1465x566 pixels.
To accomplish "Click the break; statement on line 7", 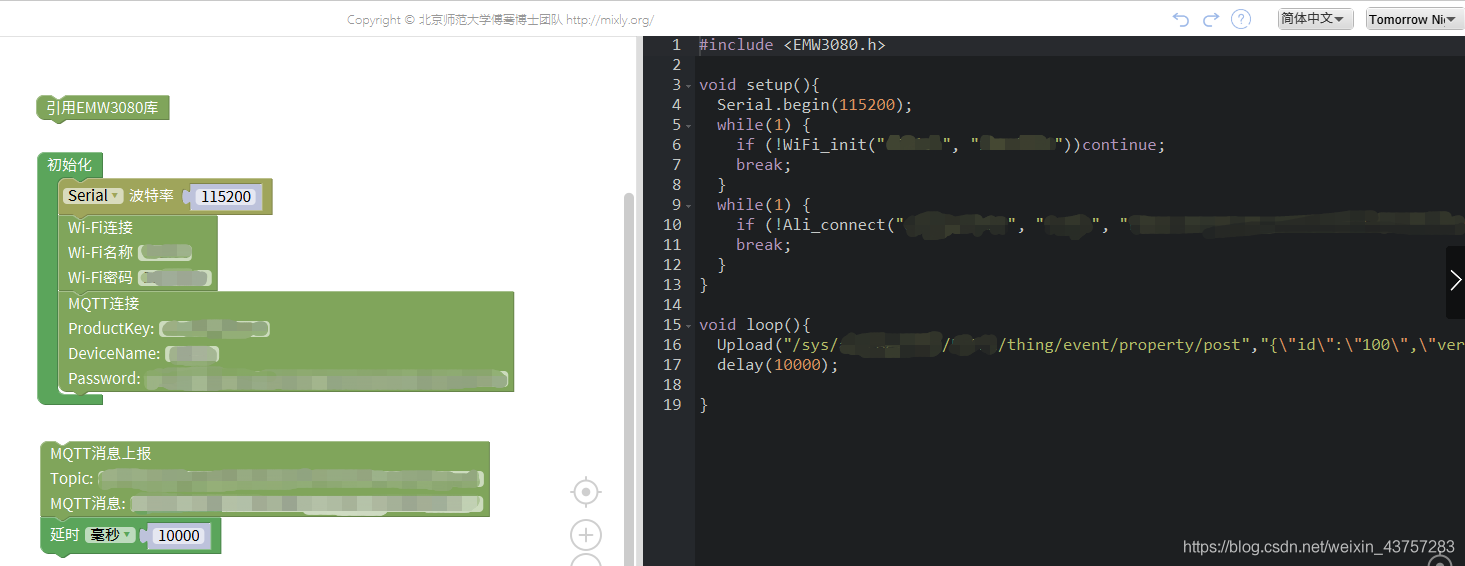I will coord(764,165).
